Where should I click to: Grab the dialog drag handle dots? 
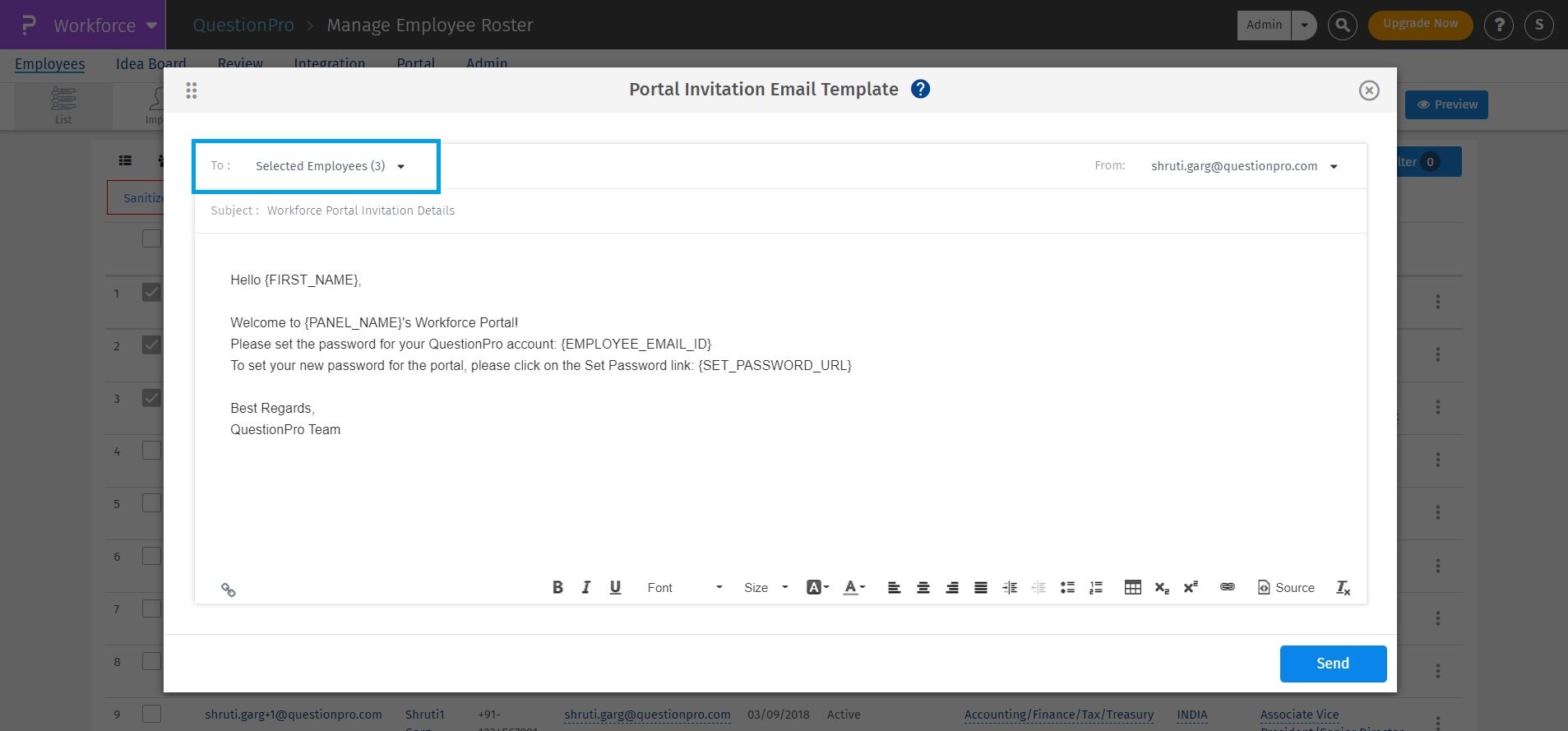[x=192, y=90]
